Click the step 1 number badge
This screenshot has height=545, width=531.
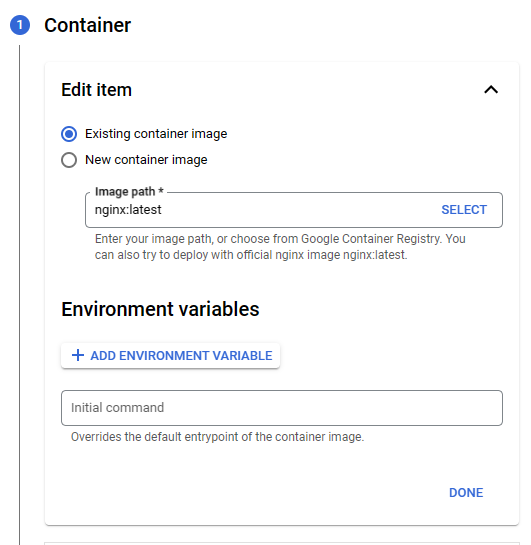point(20,25)
